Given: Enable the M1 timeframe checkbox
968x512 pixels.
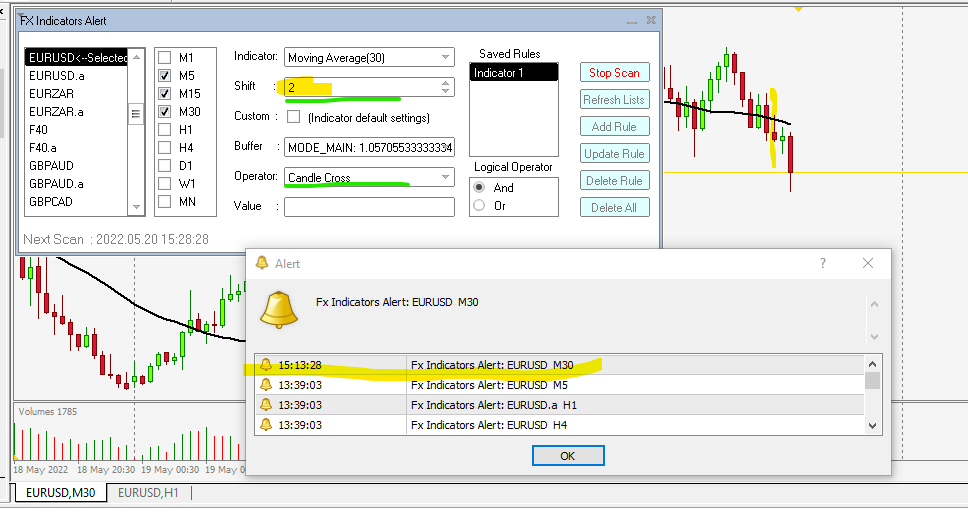Looking at the screenshot, I should (165, 57).
